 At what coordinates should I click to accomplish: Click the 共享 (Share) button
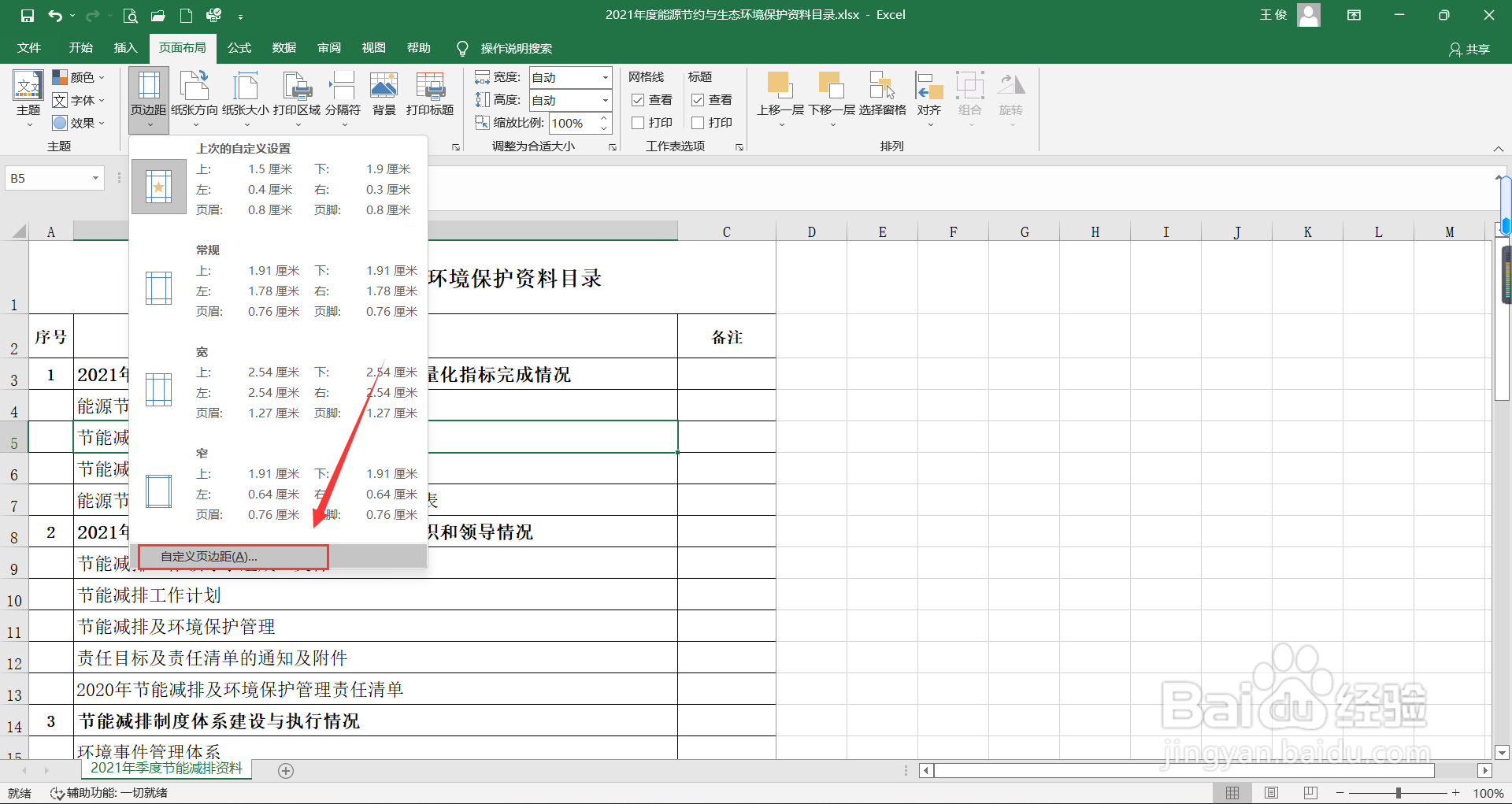1469,48
